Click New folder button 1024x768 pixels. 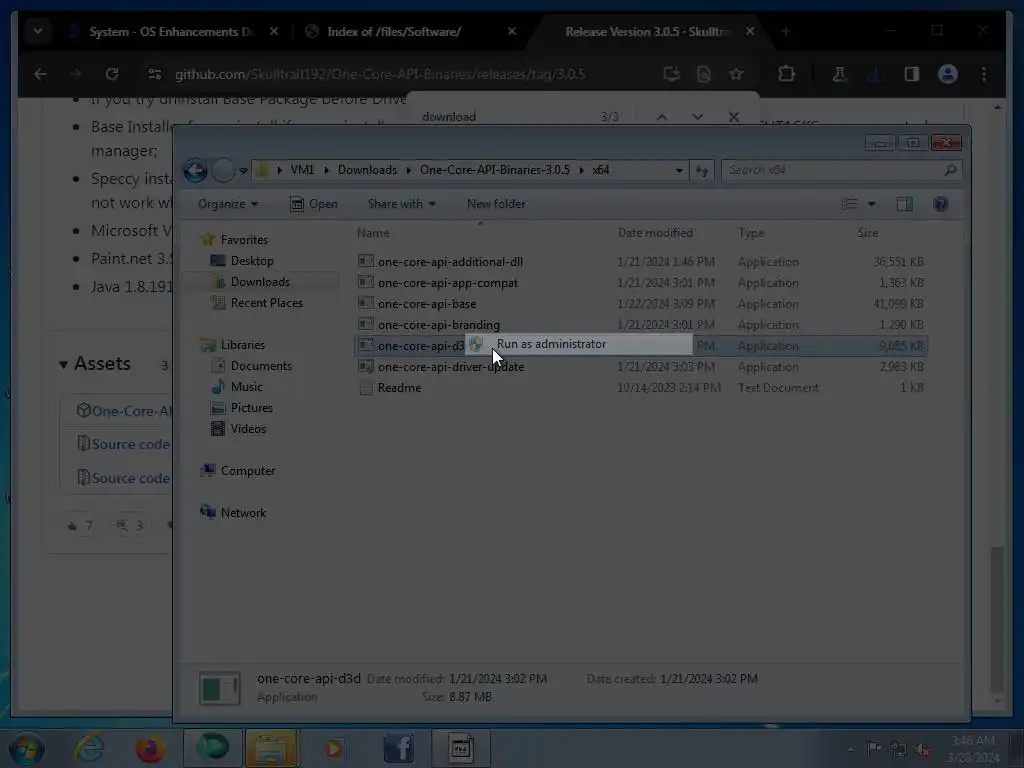click(496, 204)
